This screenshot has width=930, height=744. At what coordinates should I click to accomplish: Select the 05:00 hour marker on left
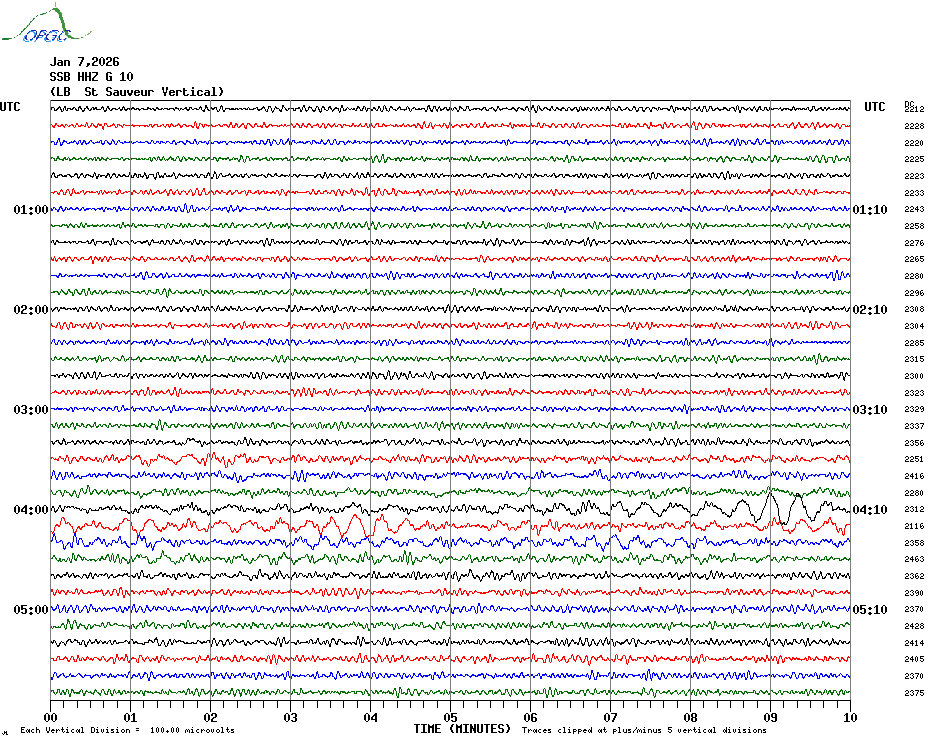[30, 610]
